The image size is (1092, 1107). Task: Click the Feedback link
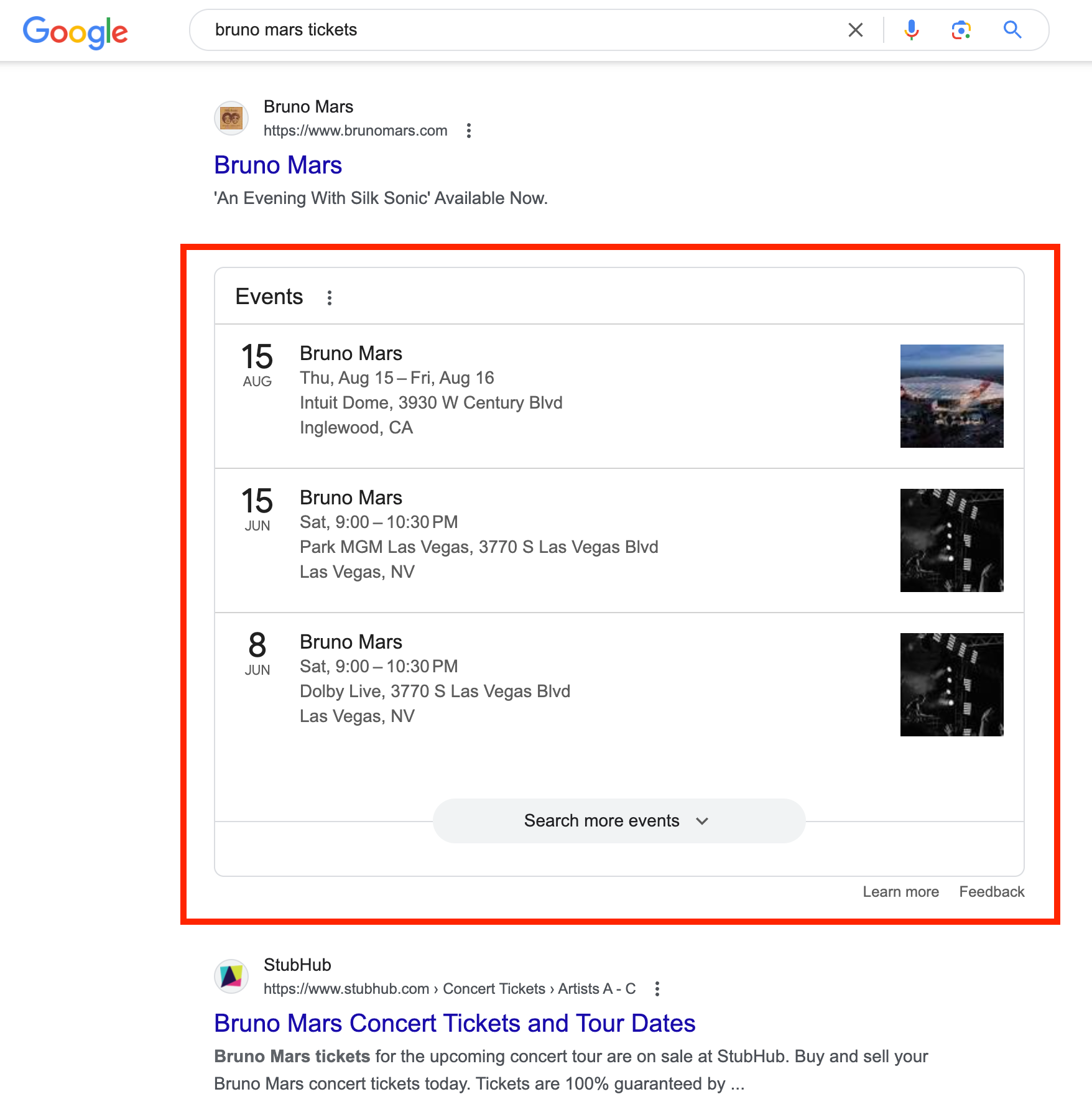click(991, 892)
